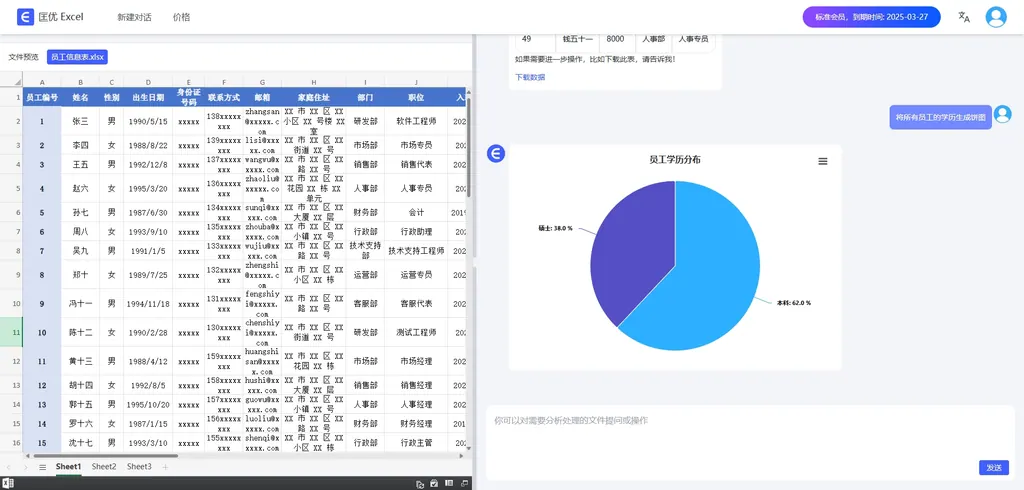Image resolution: width=1024 pixels, height=490 pixels.
Task: Switch to Sheet2 tab
Action: [x=104, y=467]
